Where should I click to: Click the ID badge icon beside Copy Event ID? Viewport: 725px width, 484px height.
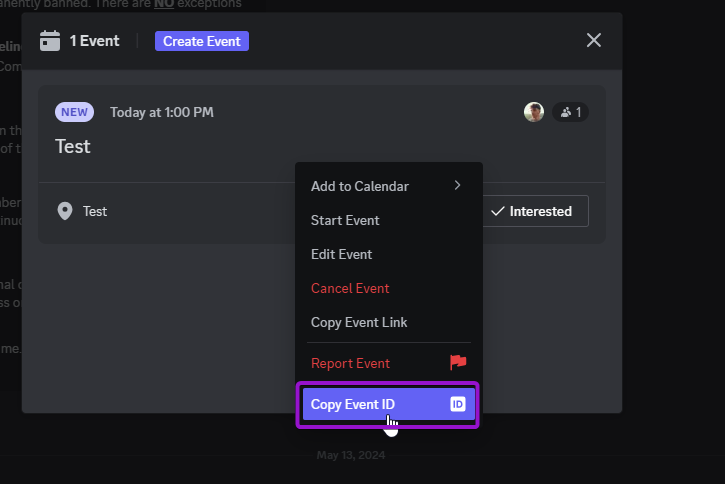coord(458,404)
